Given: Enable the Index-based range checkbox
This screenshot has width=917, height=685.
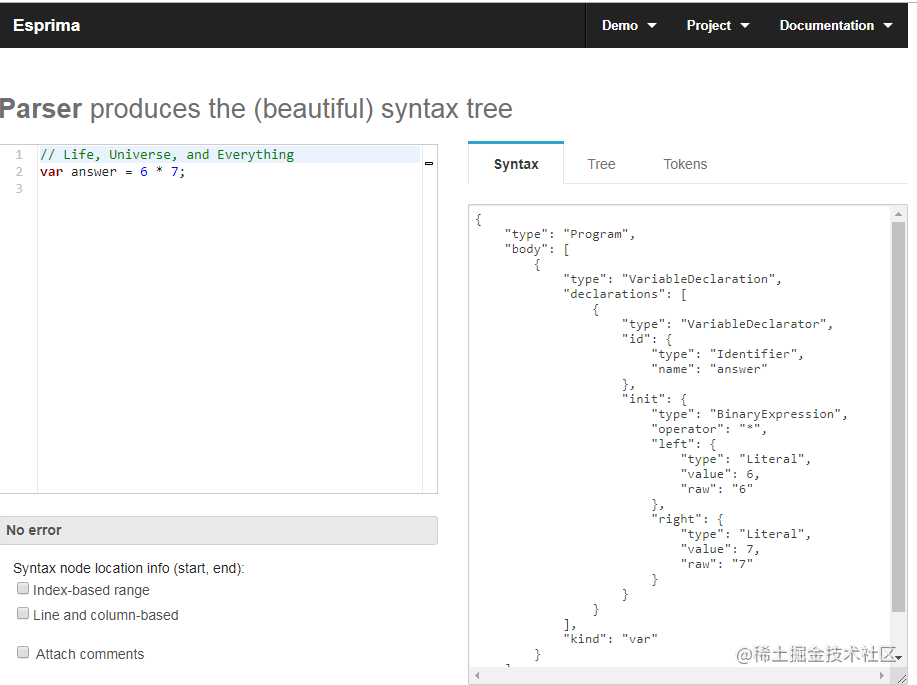Looking at the screenshot, I should (x=23, y=588).
